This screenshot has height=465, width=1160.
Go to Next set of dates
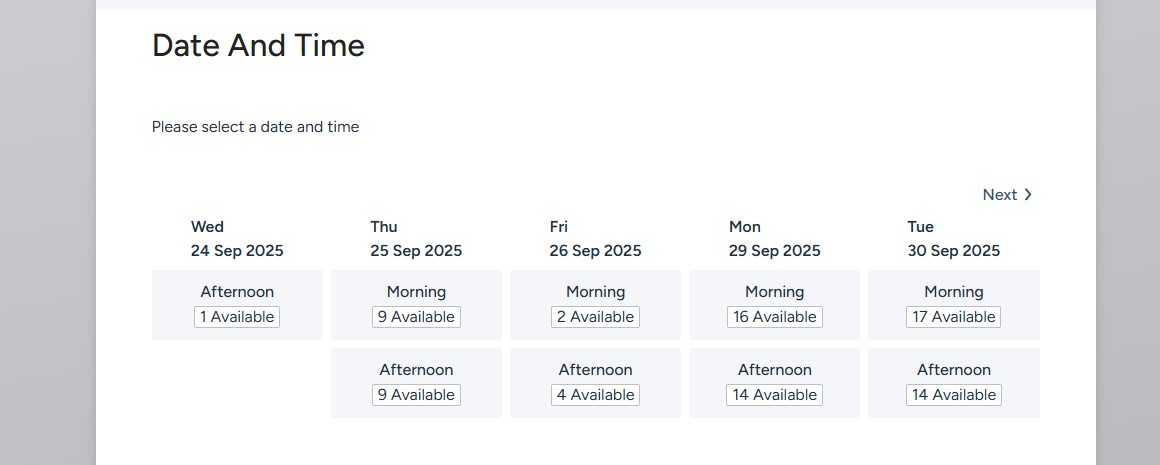1007,195
